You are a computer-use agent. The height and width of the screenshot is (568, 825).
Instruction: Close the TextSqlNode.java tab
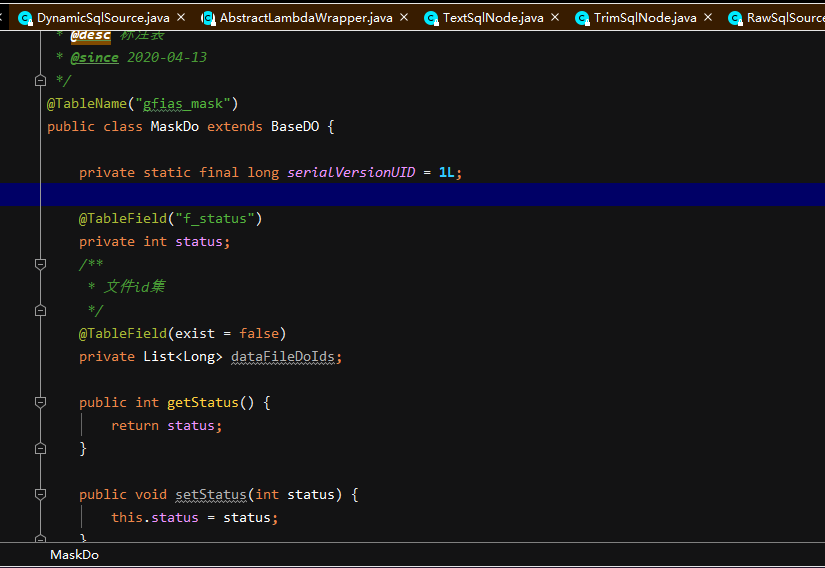(x=554, y=18)
